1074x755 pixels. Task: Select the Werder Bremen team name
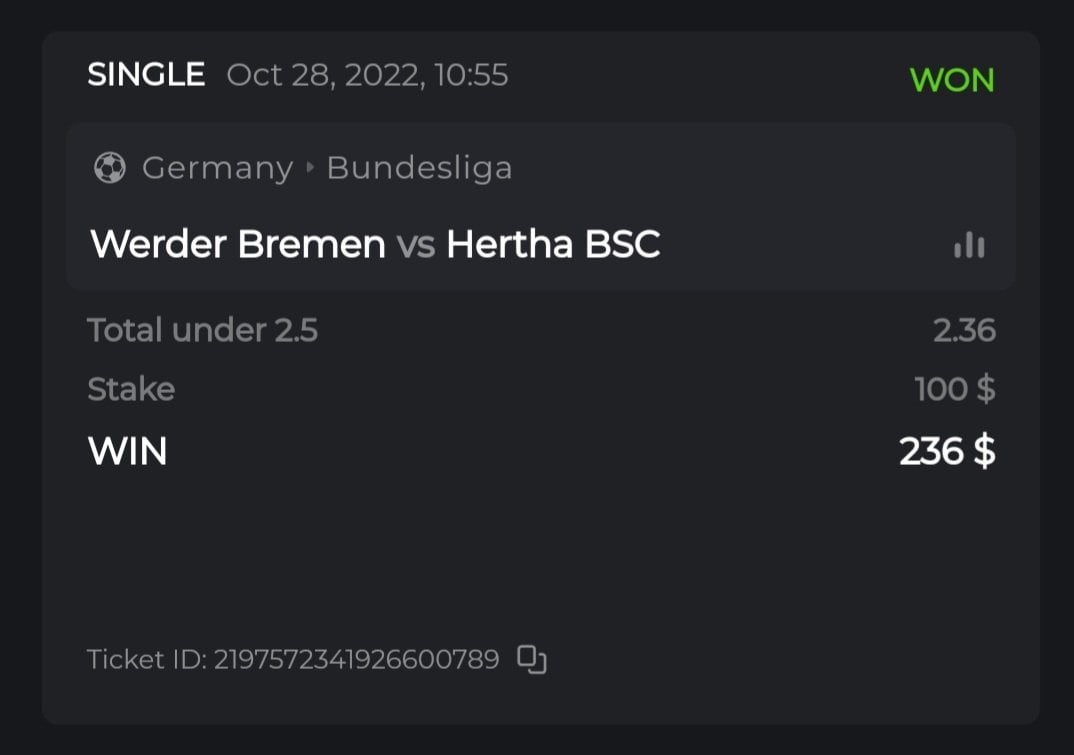pyautogui.click(x=238, y=245)
